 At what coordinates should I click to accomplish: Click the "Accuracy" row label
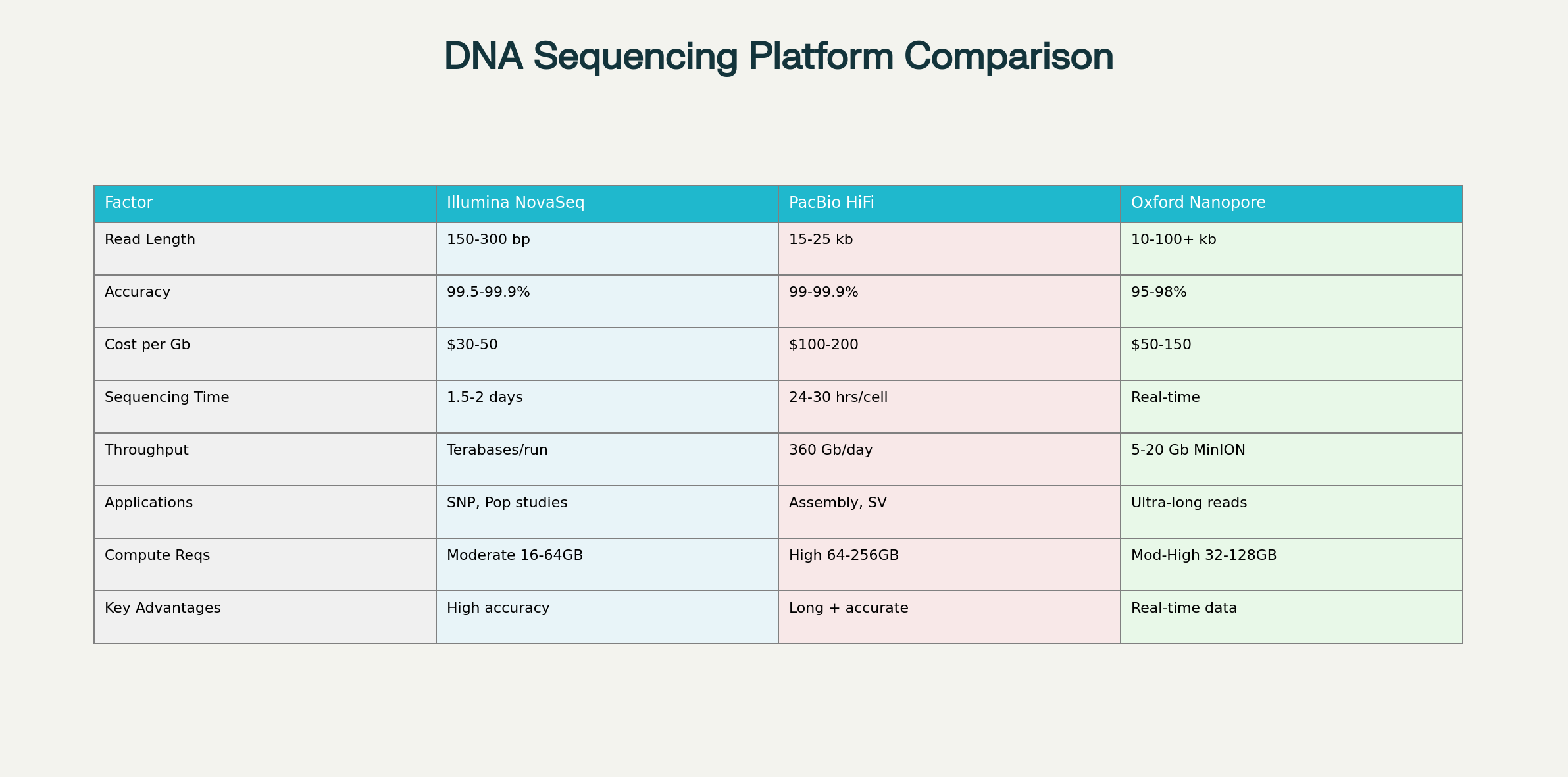point(138,293)
